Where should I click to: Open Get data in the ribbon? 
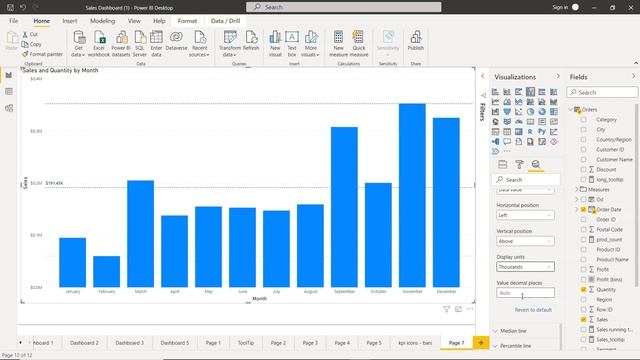click(78, 44)
